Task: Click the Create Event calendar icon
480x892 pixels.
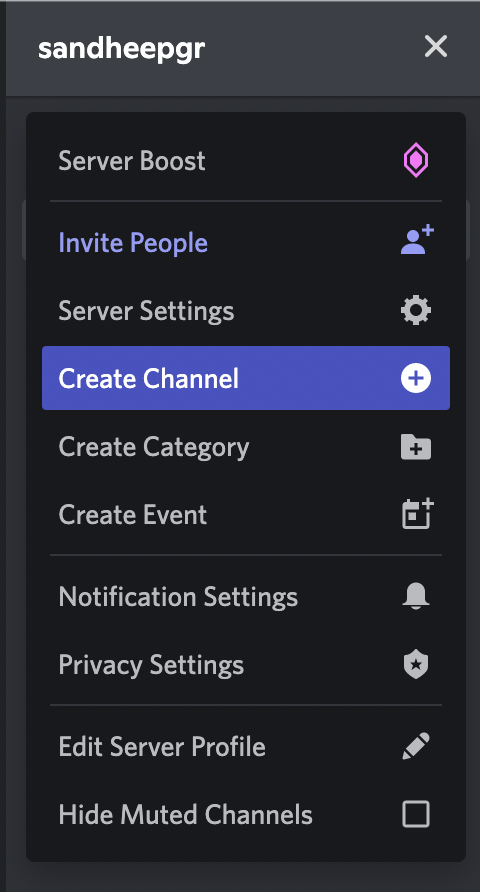Action: (x=417, y=514)
